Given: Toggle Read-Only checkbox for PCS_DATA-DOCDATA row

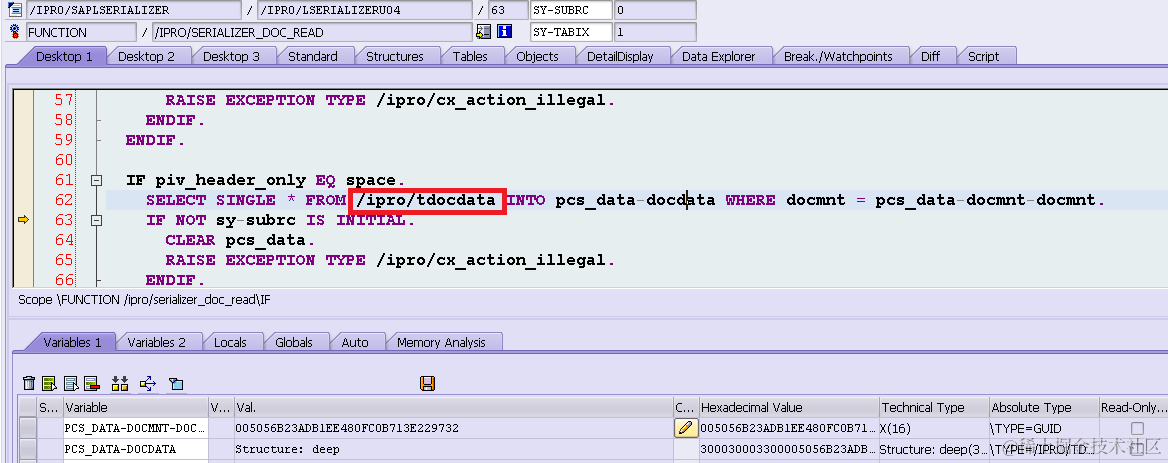Looking at the screenshot, I should (x=1137, y=449).
